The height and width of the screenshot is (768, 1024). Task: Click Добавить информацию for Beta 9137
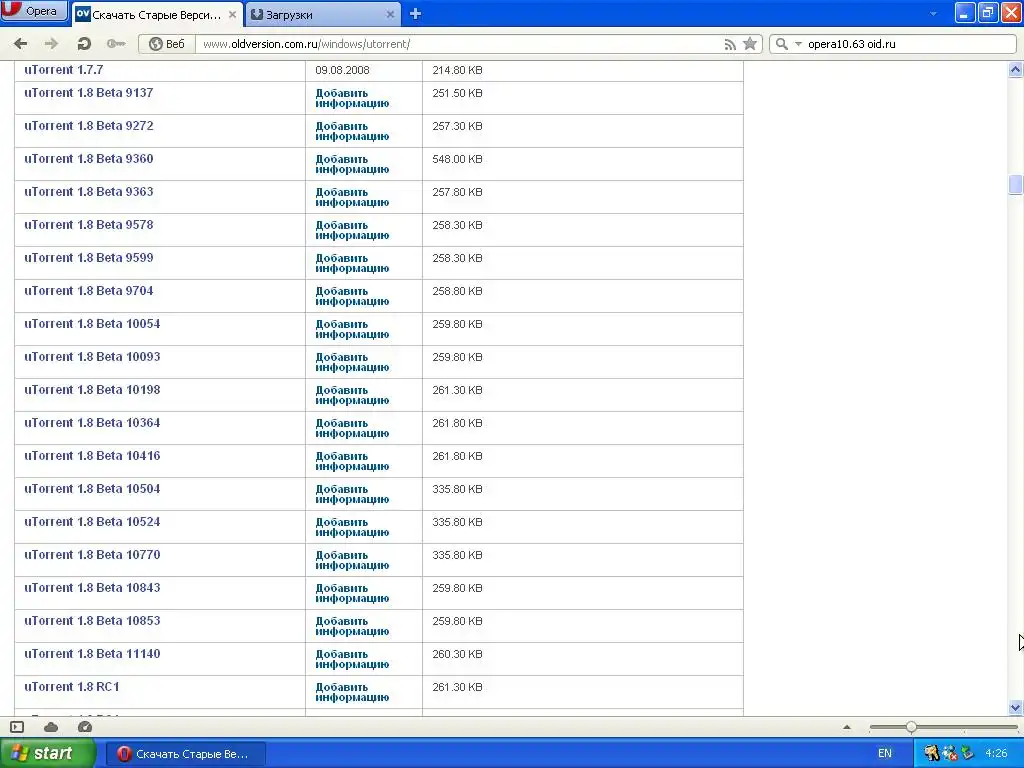point(352,98)
